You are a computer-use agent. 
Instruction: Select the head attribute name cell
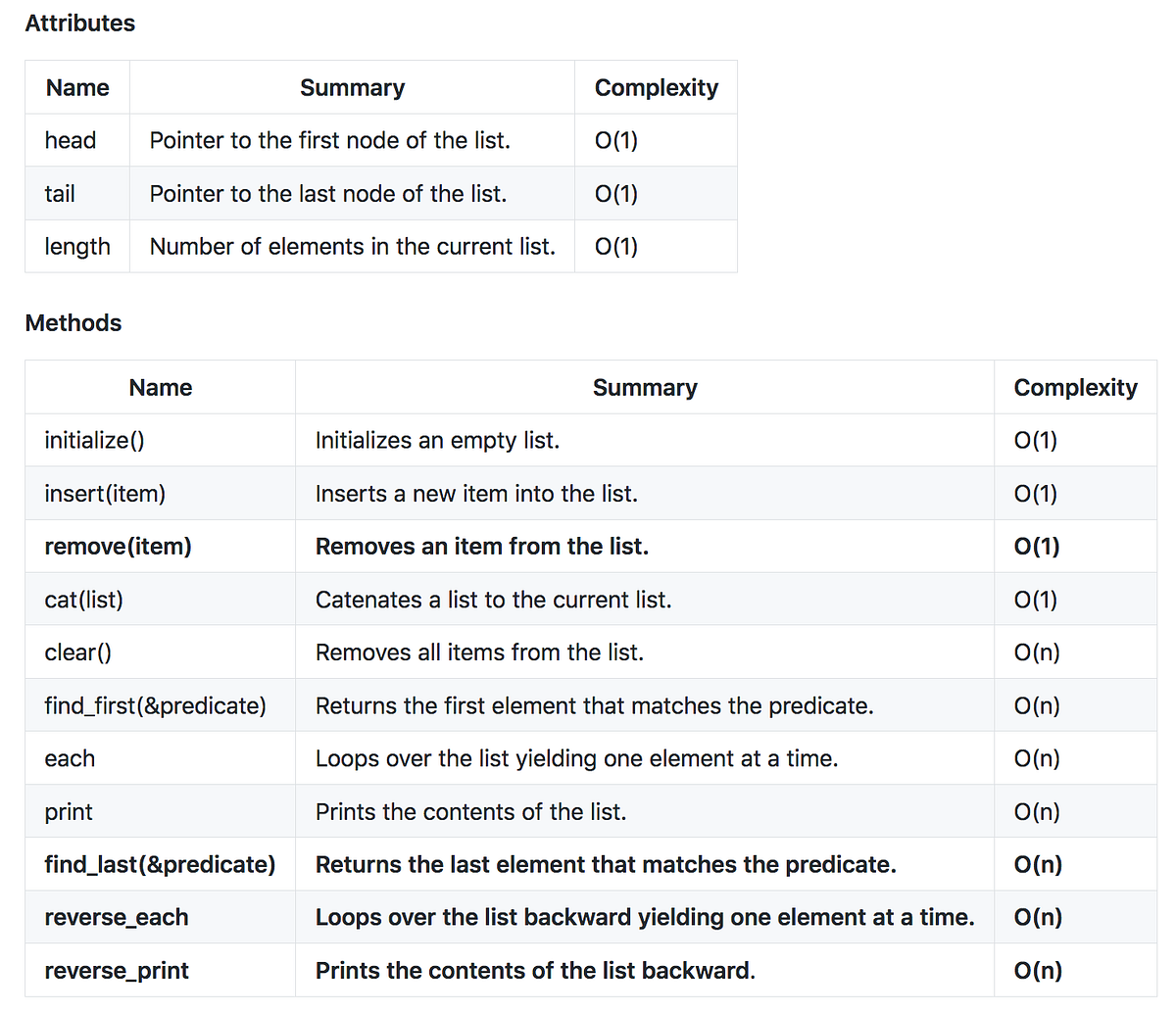71,141
